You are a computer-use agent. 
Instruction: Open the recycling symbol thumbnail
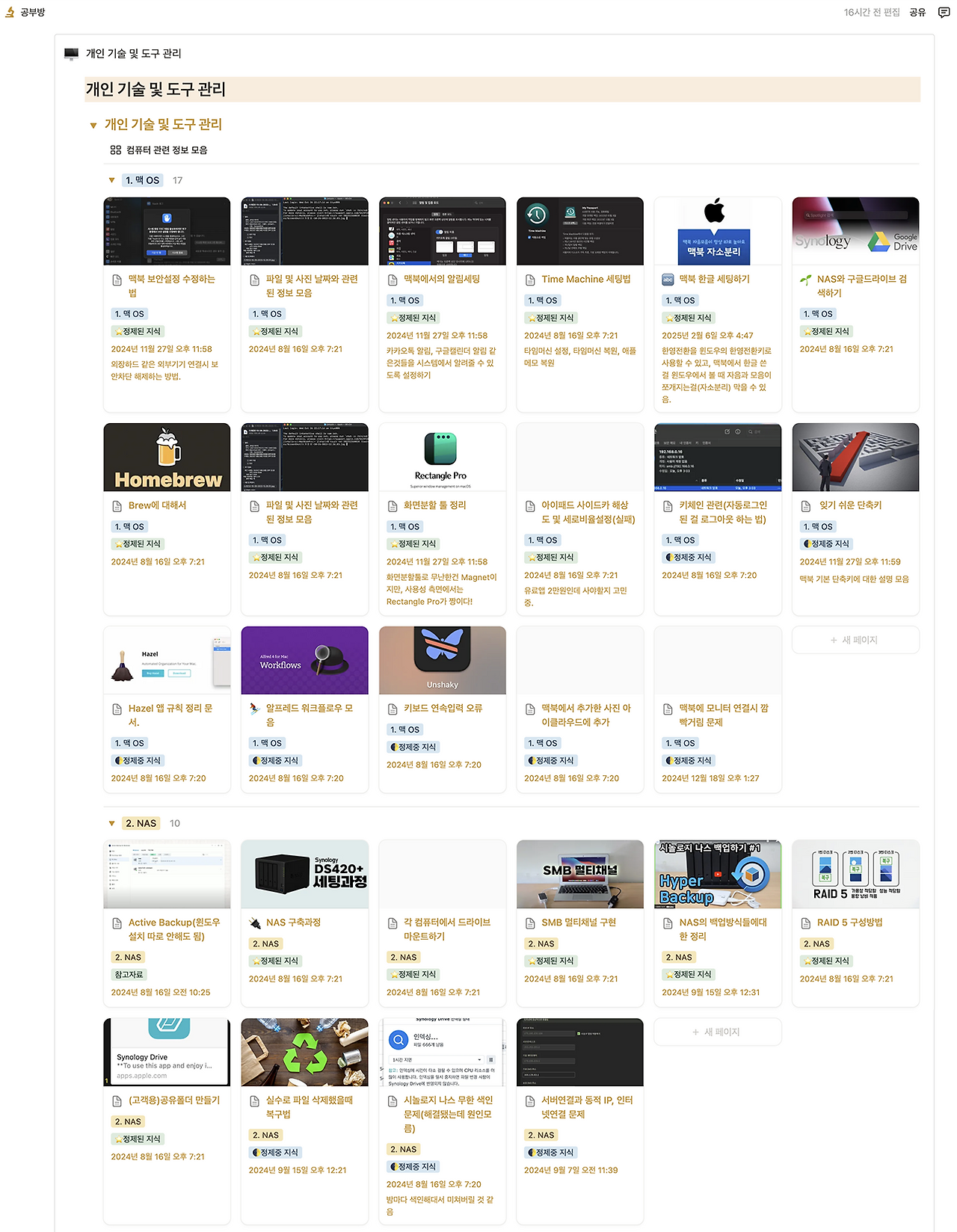click(x=304, y=1052)
